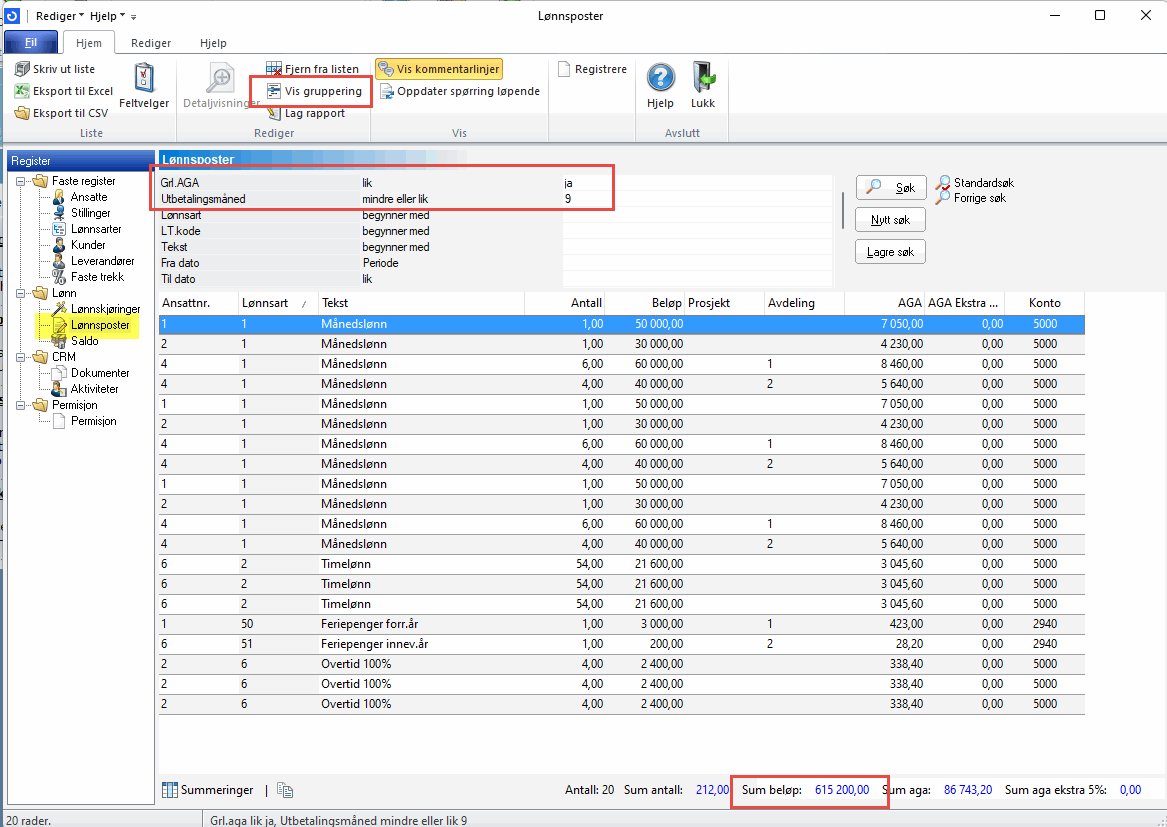Collapse the CRM tree folder
This screenshot has width=1167, height=827.
pos(21,357)
